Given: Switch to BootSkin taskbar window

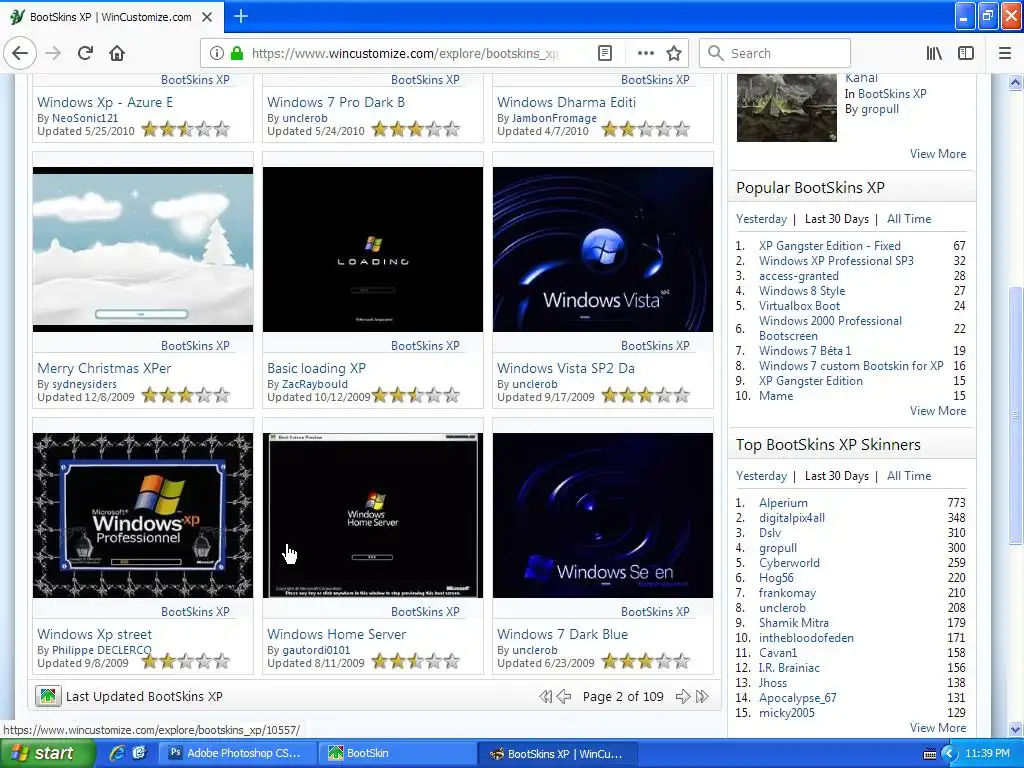Looking at the screenshot, I should click(x=396, y=754).
